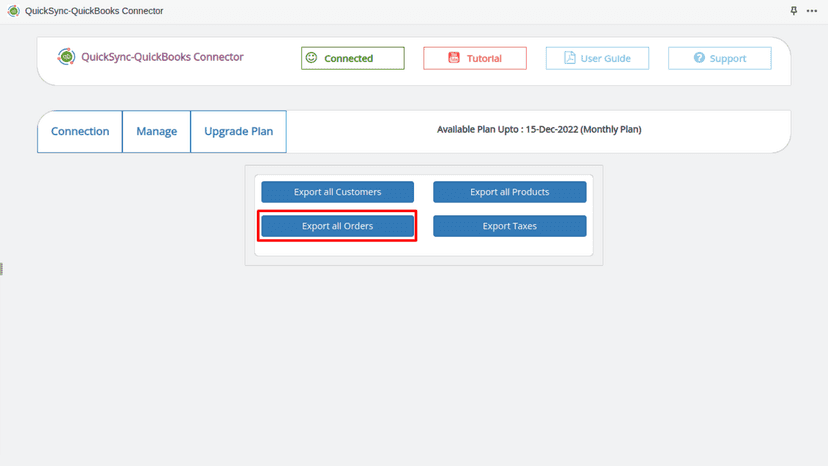Open the Support page

(x=720, y=58)
